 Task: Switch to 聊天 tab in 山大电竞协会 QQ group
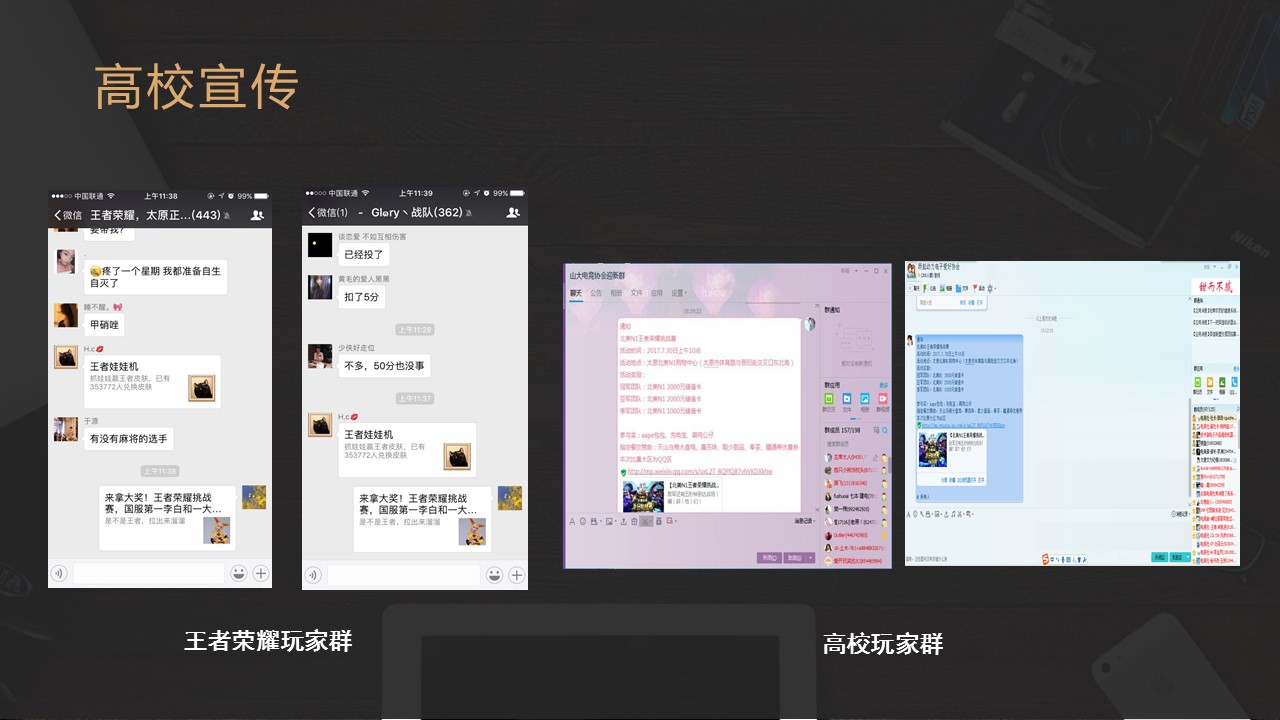pyautogui.click(x=576, y=293)
